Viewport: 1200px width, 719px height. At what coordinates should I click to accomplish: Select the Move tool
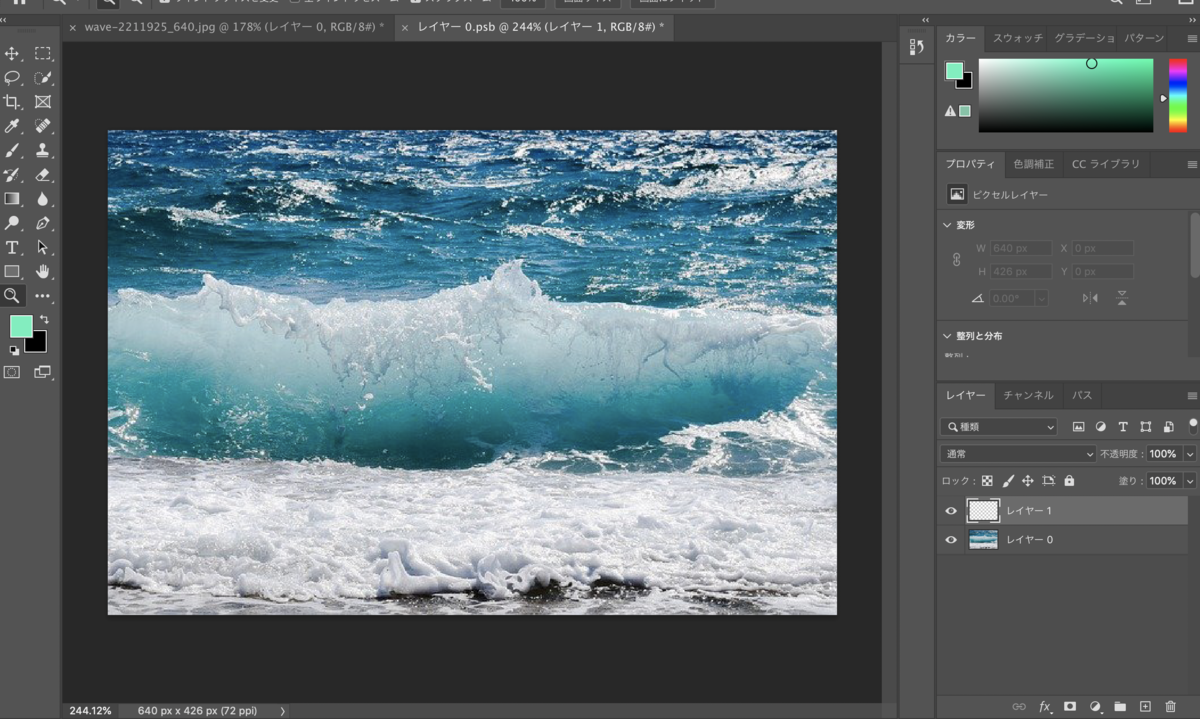click(x=13, y=54)
